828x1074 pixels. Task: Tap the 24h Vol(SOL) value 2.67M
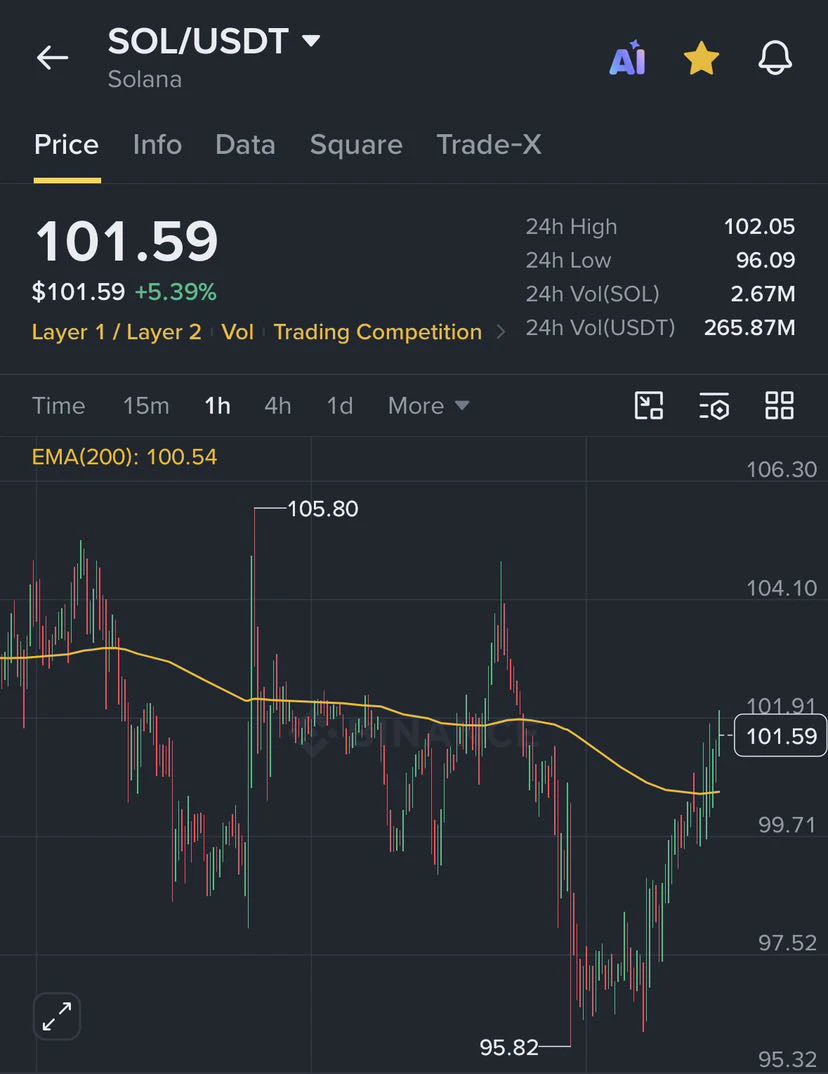(763, 294)
